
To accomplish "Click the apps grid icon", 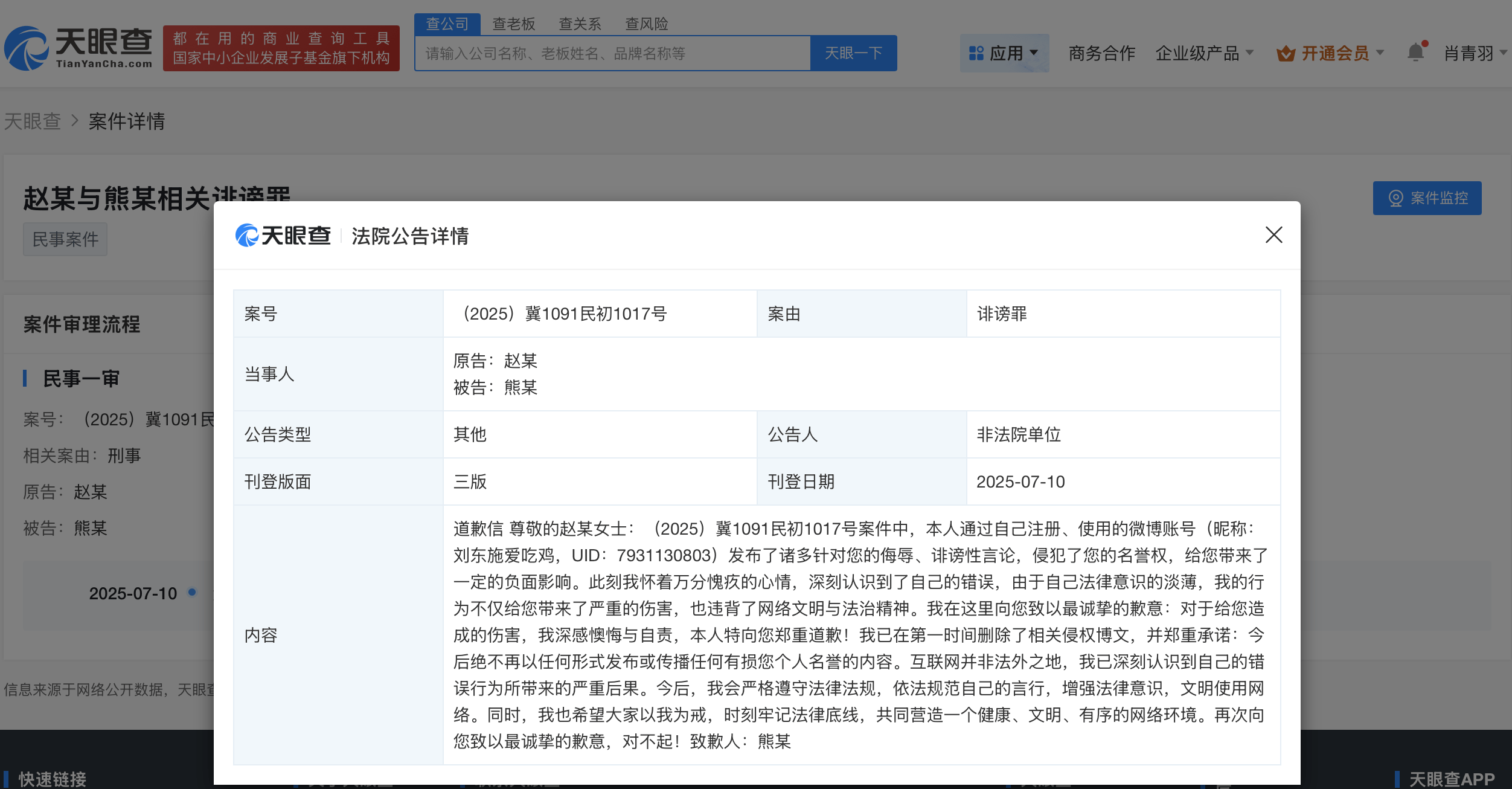I will point(976,53).
